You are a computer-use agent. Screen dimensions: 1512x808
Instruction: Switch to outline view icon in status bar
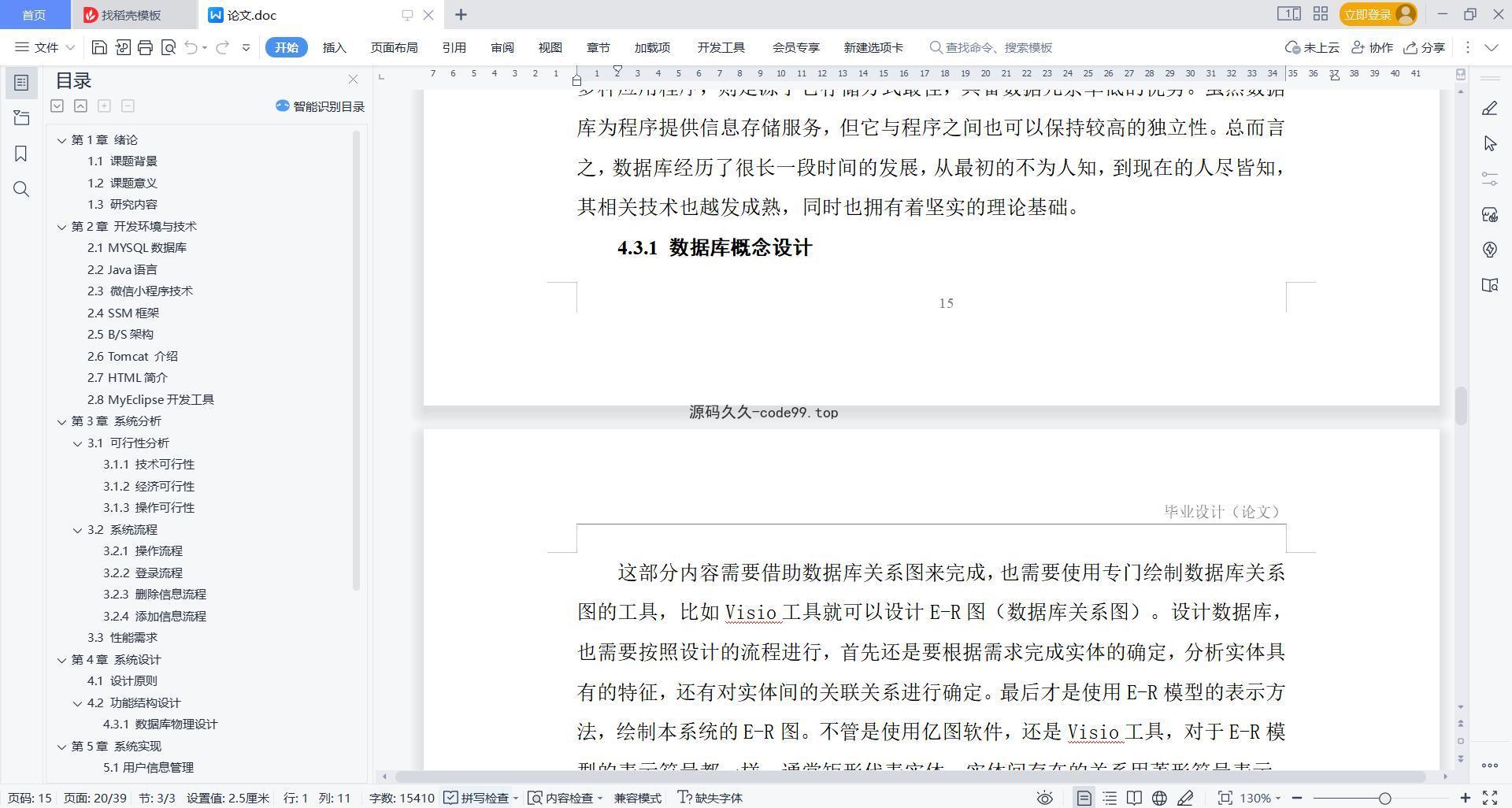[x=1110, y=798]
